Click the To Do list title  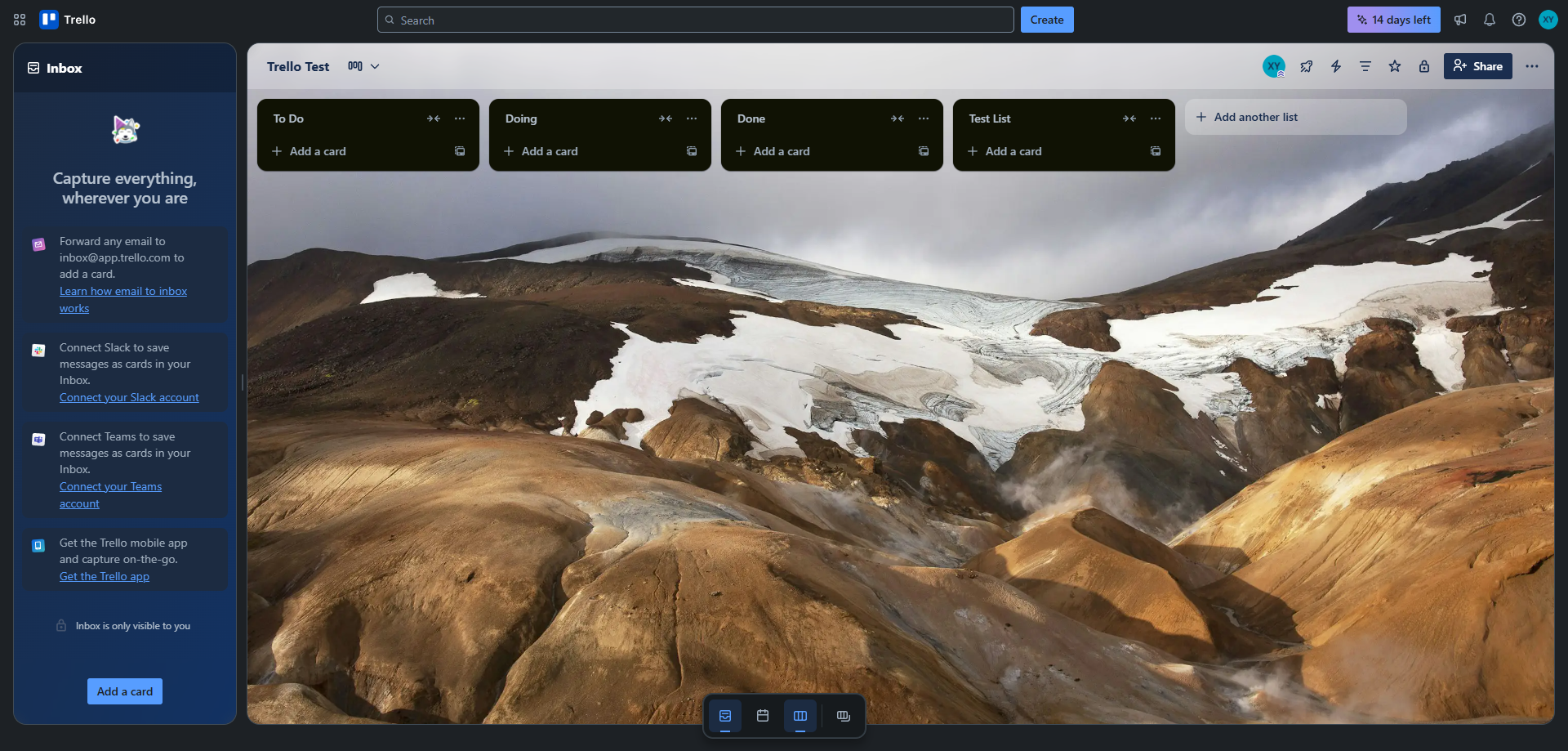click(288, 118)
